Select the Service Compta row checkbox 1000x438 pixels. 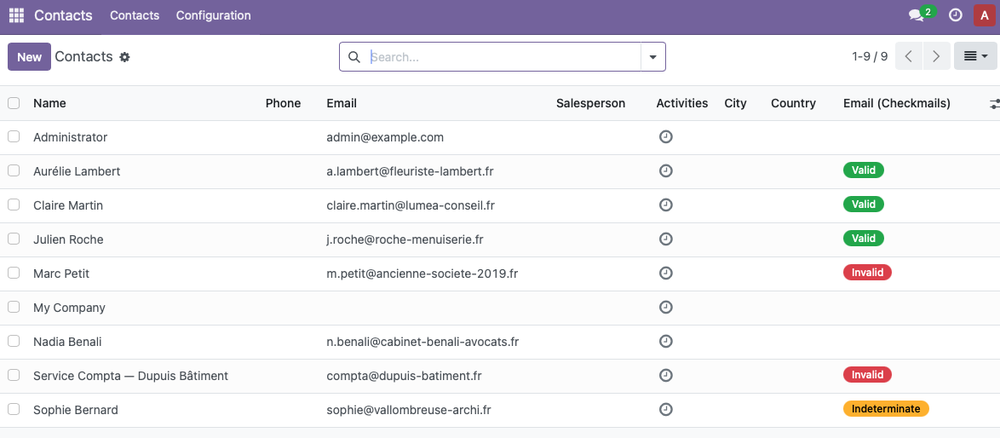[x=14, y=375]
